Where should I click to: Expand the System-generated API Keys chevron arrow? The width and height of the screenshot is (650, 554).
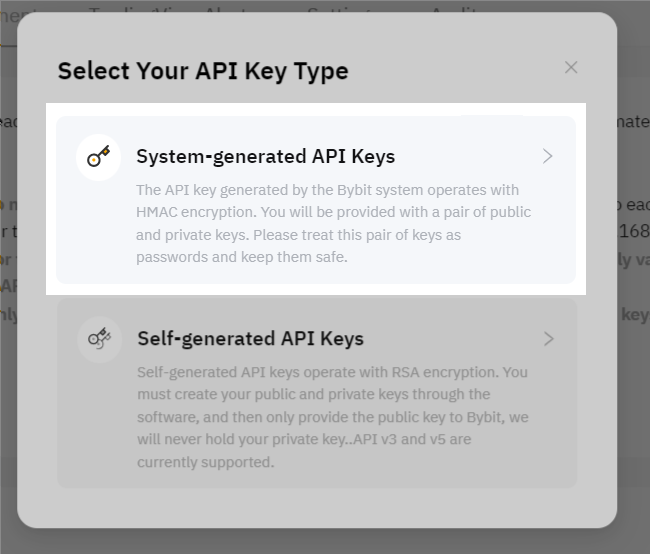point(547,156)
